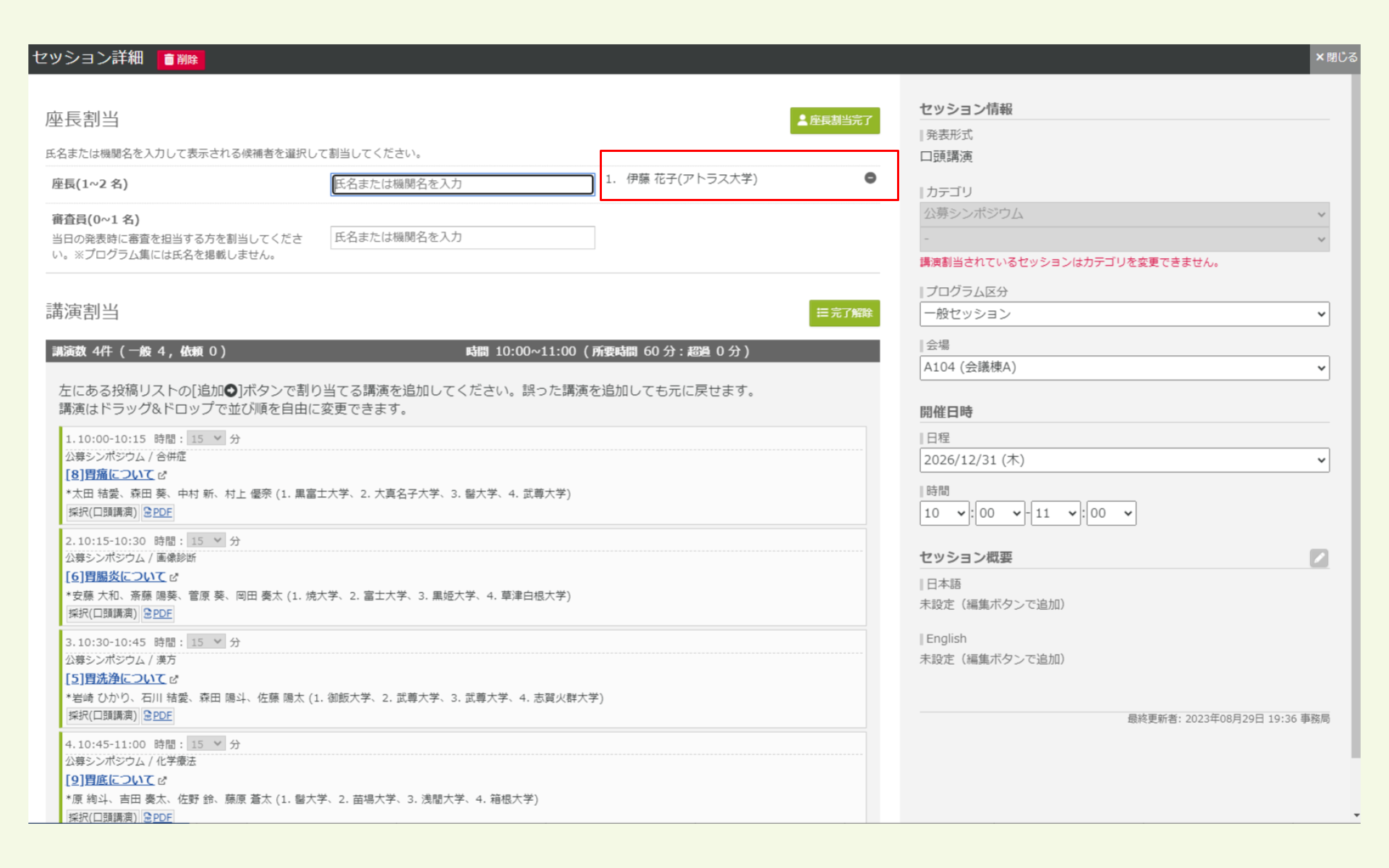Viewport: 1389px width, 868px height.
Task: Open the PDF for 胃底について
Action: pyautogui.click(x=158, y=817)
